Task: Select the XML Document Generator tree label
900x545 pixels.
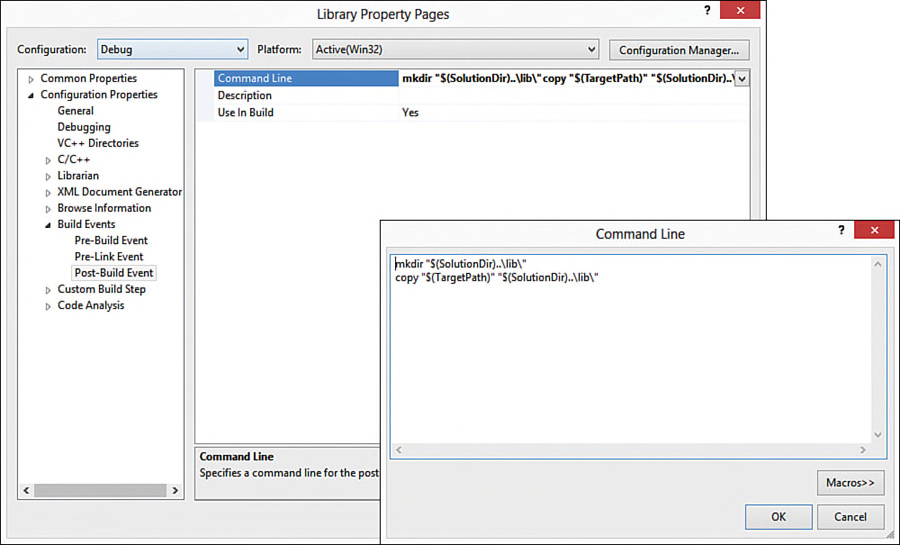Action: tap(119, 192)
